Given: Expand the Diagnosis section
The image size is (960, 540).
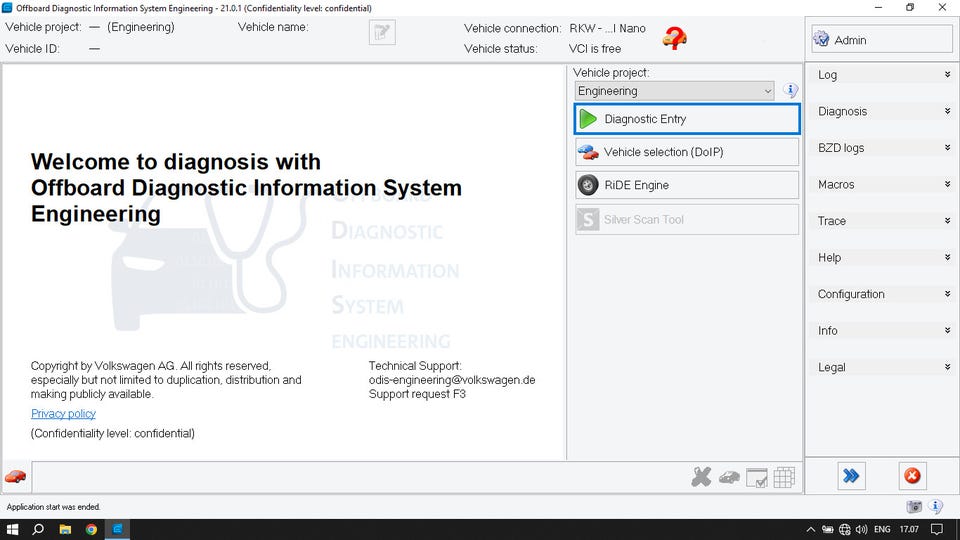Looking at the screenshot, I should (883, 111).
